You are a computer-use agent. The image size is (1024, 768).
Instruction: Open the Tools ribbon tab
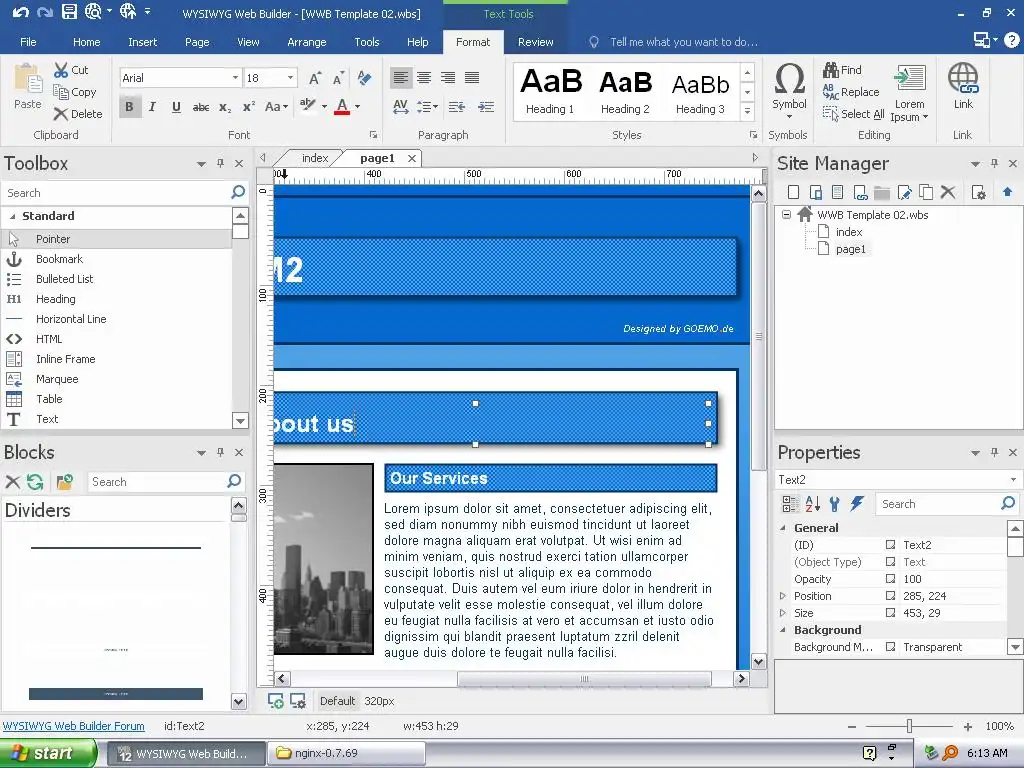coord(366,42)
